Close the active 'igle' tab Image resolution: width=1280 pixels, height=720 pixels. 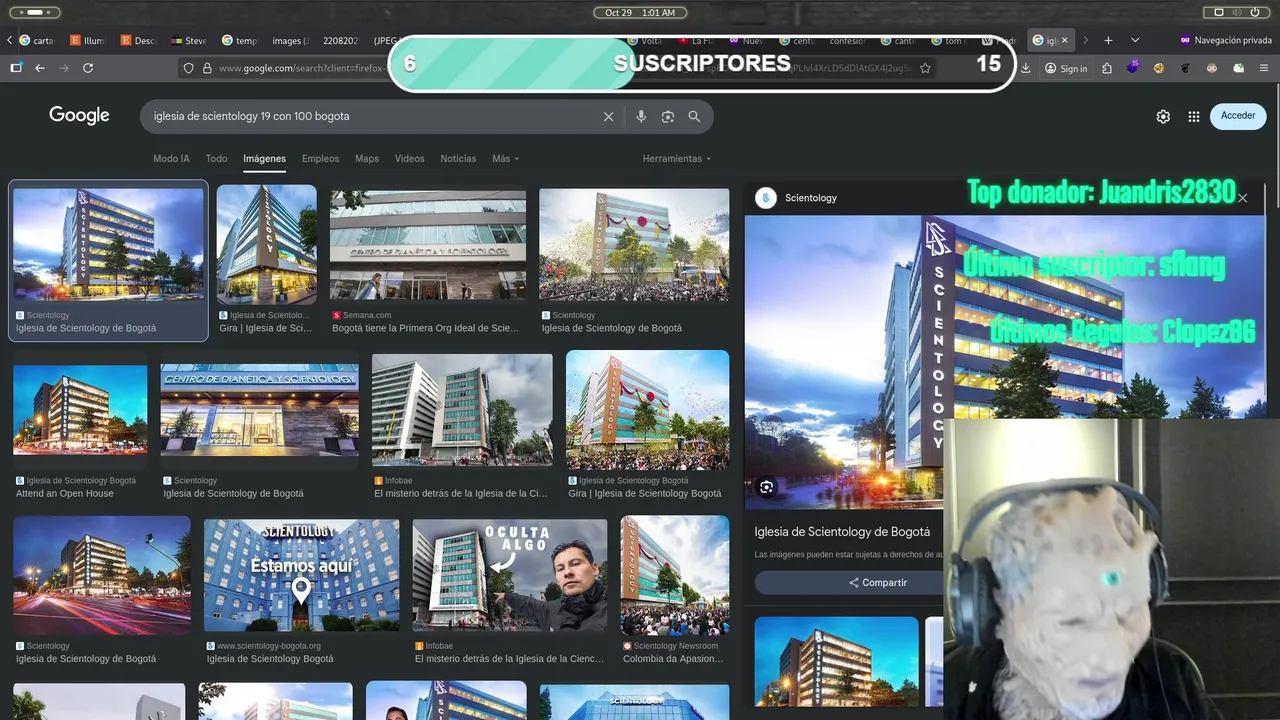tap(1064, 40)
